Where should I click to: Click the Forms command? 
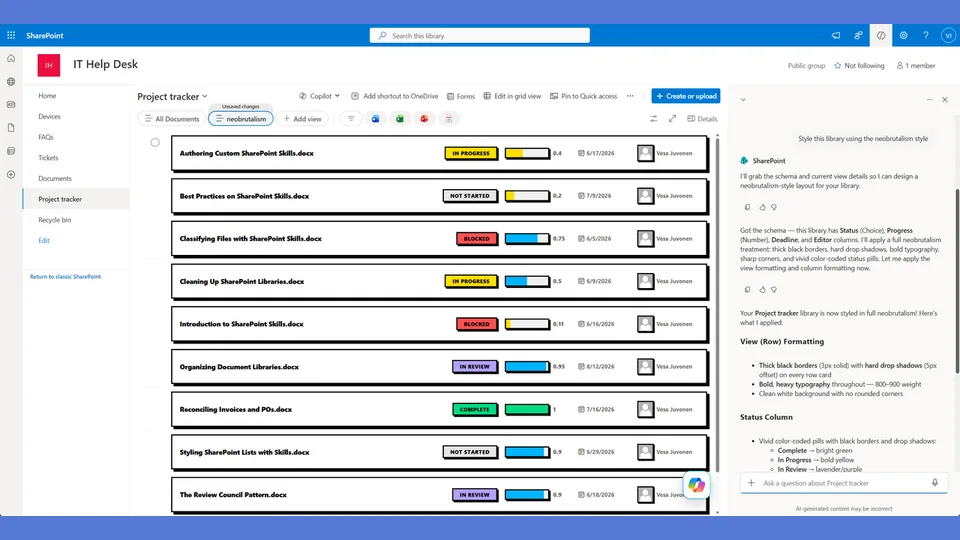pyautogui.click(x=461, y=96)
